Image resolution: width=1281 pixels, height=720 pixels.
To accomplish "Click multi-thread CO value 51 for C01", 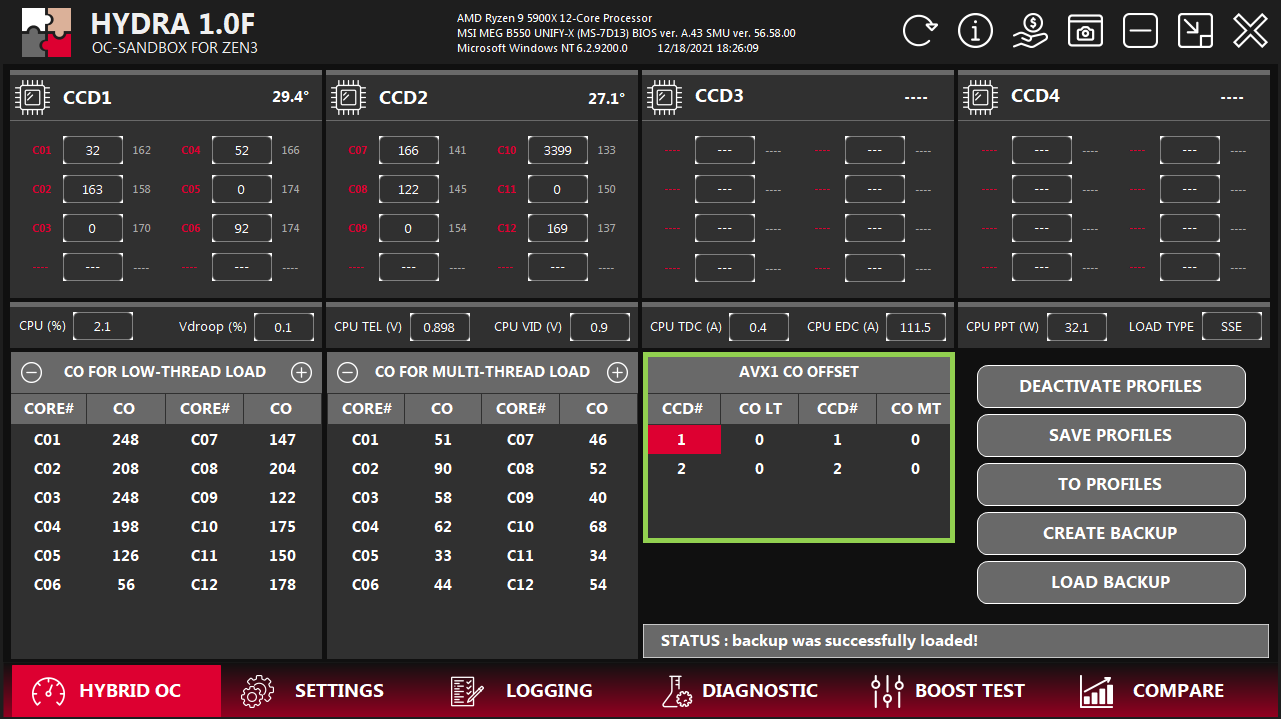I will click(442, 440).
